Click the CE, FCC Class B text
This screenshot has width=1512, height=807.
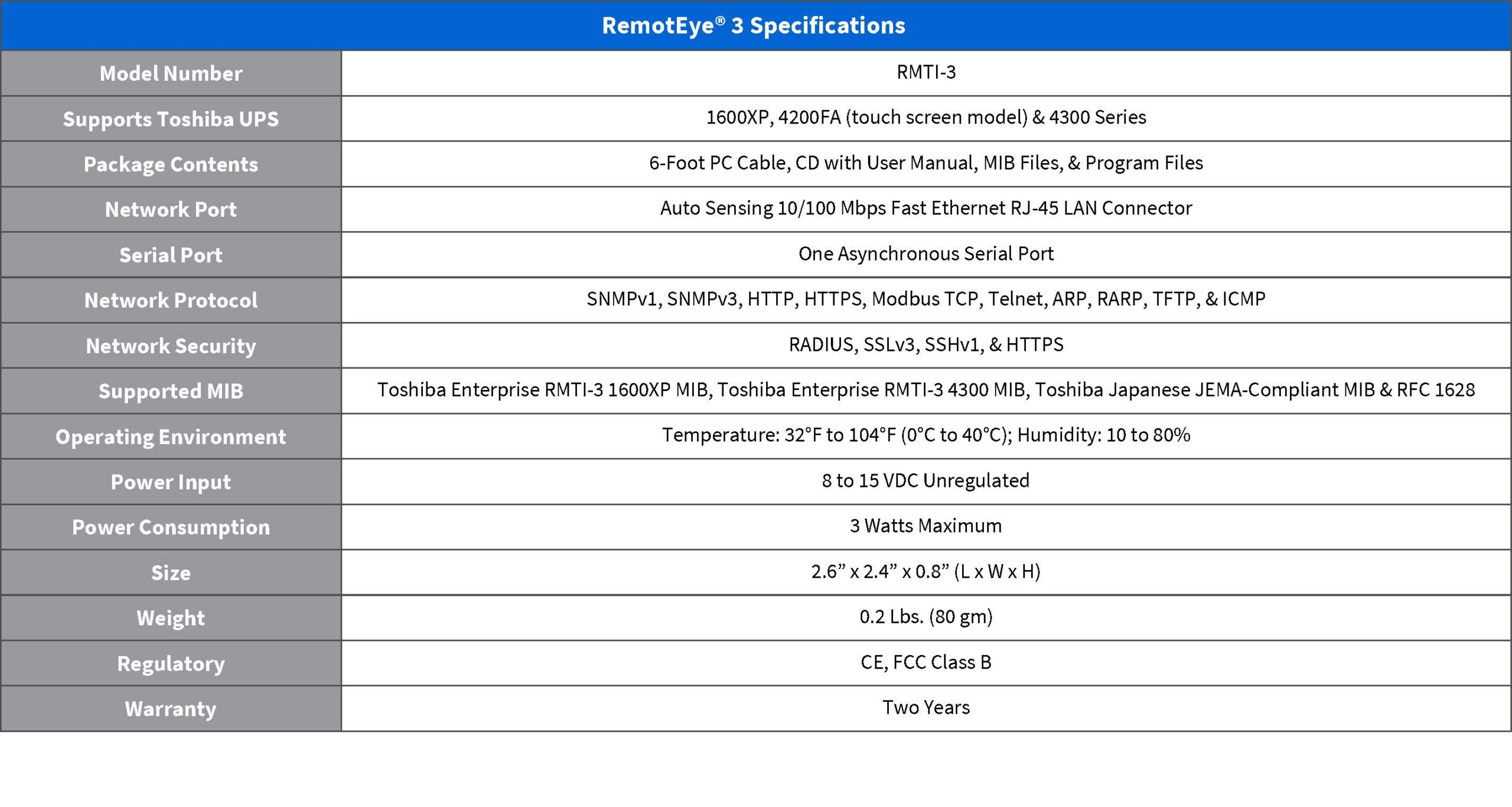click(926, 662)
